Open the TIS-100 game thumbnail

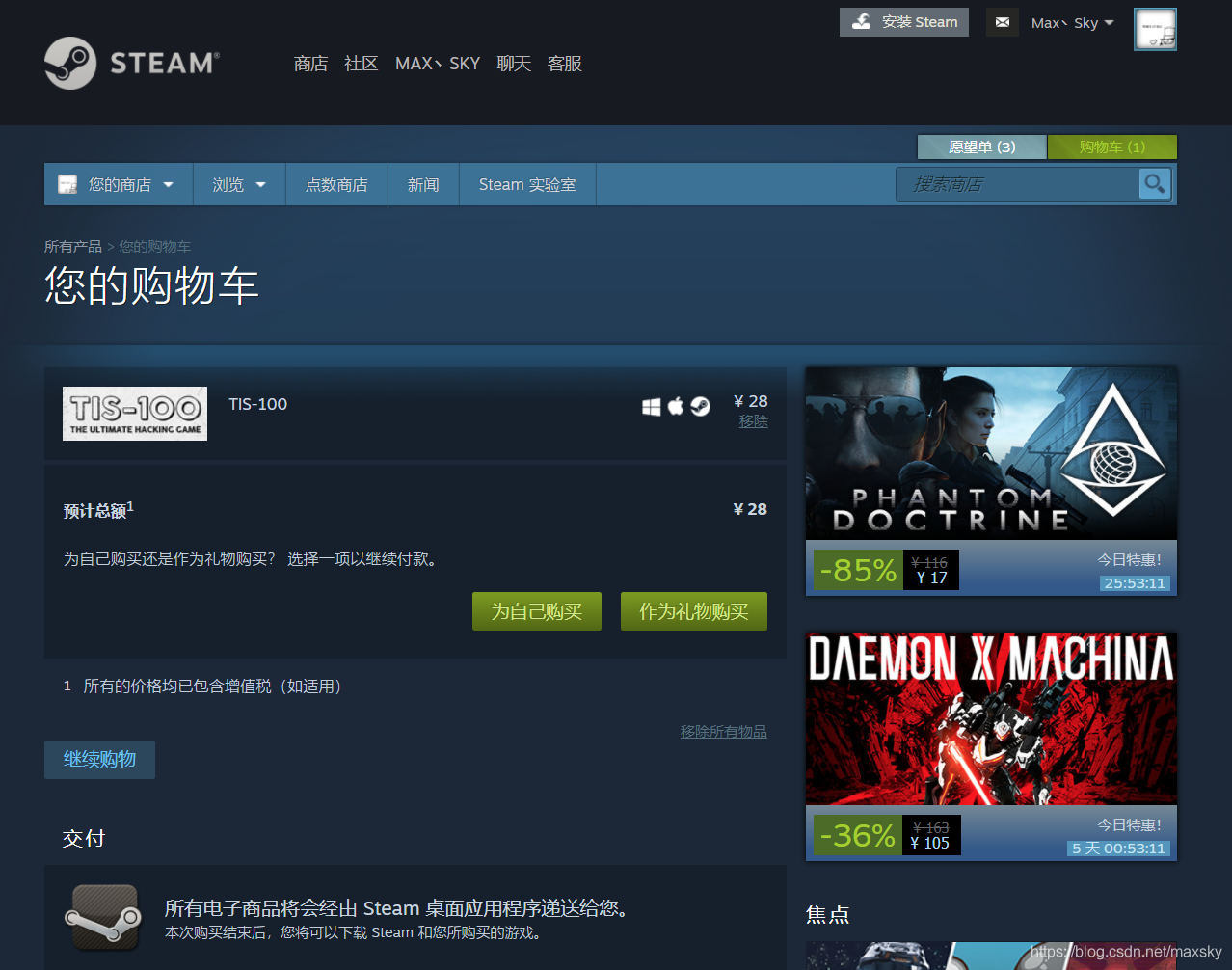(x=135, y=414)
